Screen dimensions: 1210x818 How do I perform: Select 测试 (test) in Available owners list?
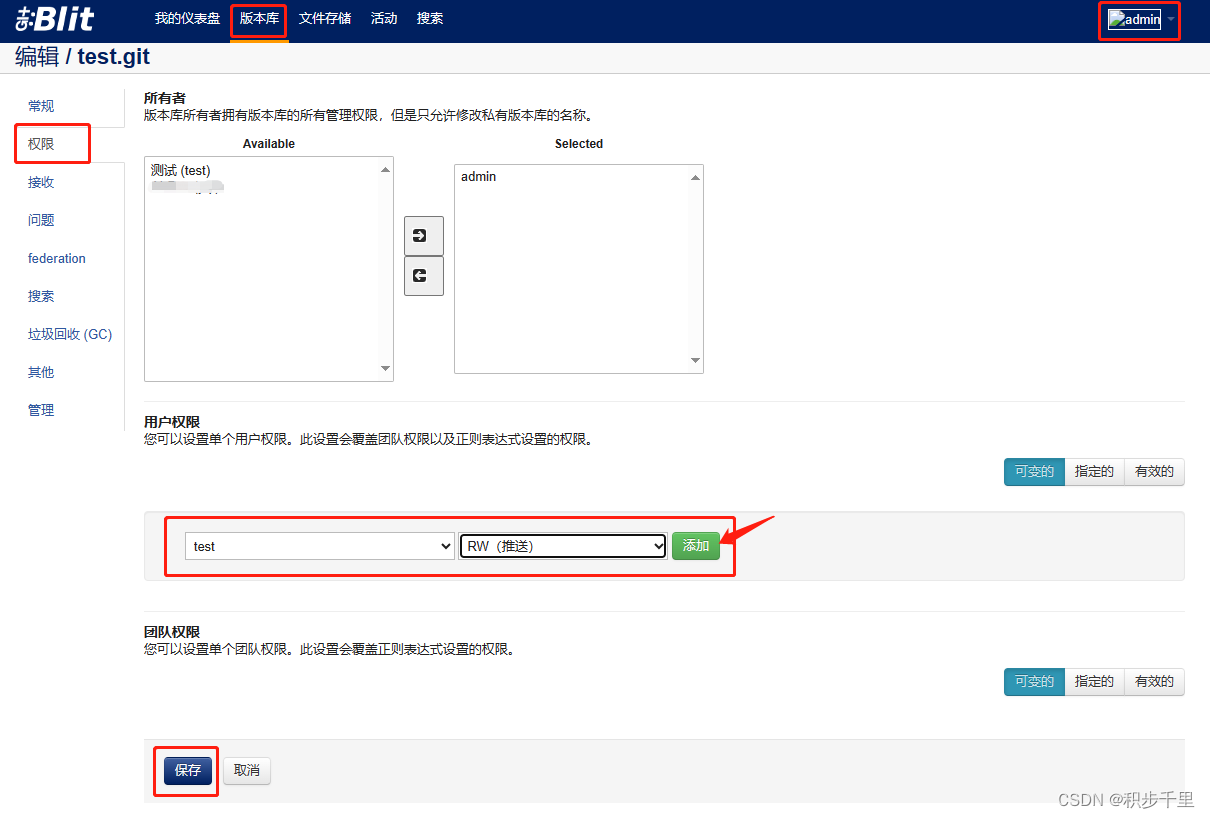click(x=181, y=170)
